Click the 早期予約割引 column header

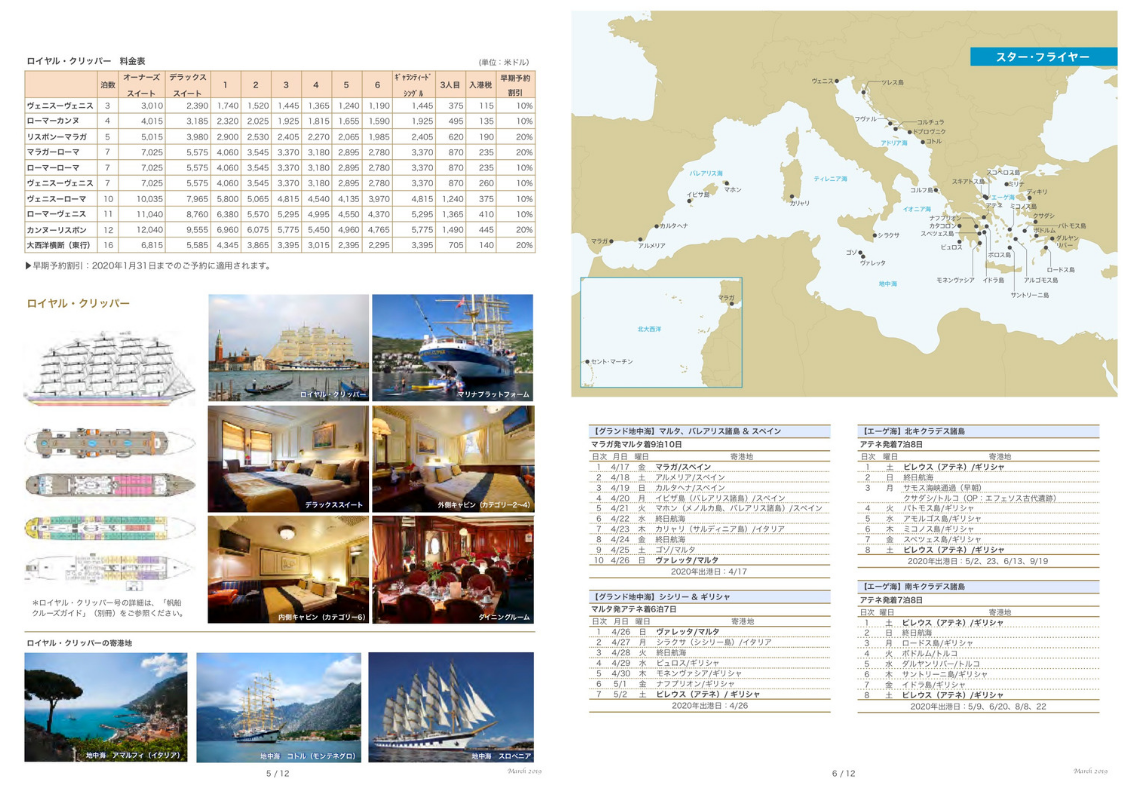click(x=516, y=84)
